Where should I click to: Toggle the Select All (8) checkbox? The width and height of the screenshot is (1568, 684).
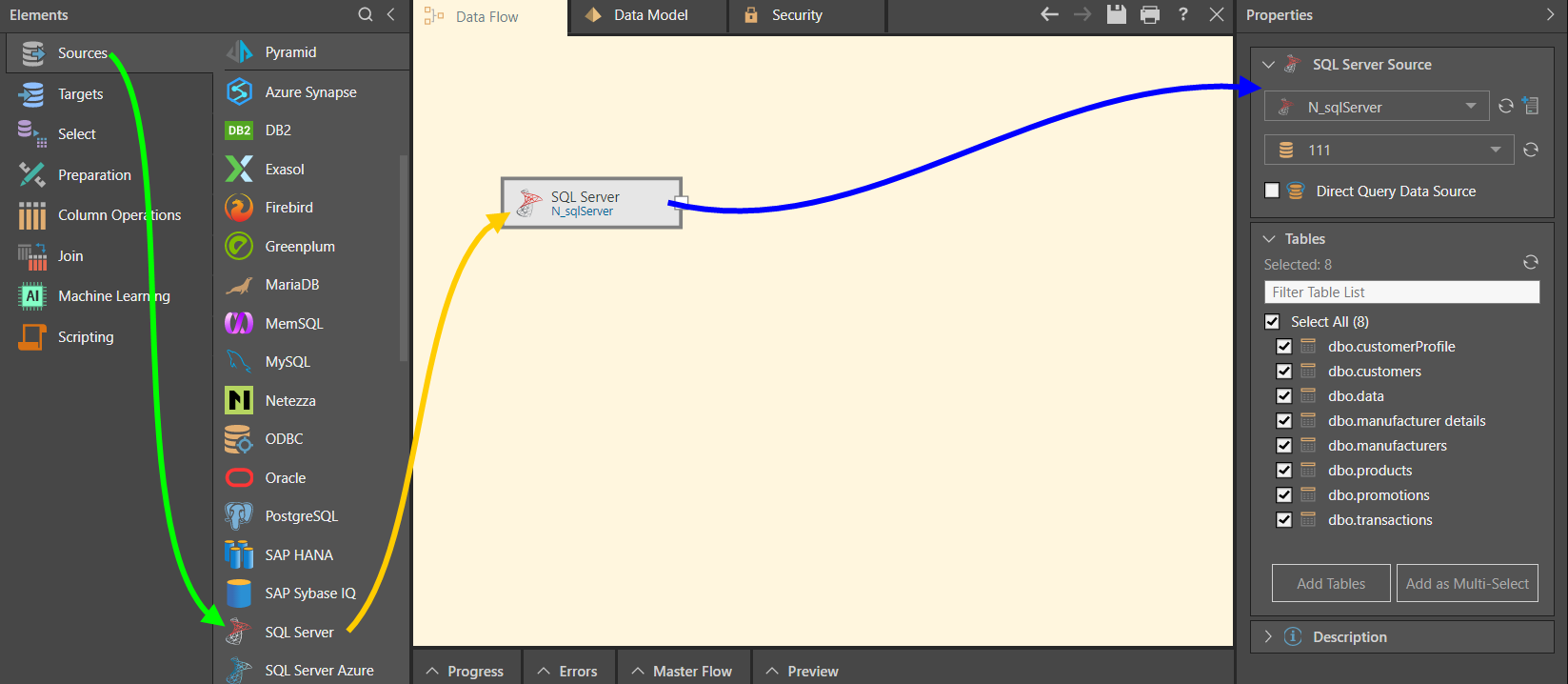coord(1272,322)
